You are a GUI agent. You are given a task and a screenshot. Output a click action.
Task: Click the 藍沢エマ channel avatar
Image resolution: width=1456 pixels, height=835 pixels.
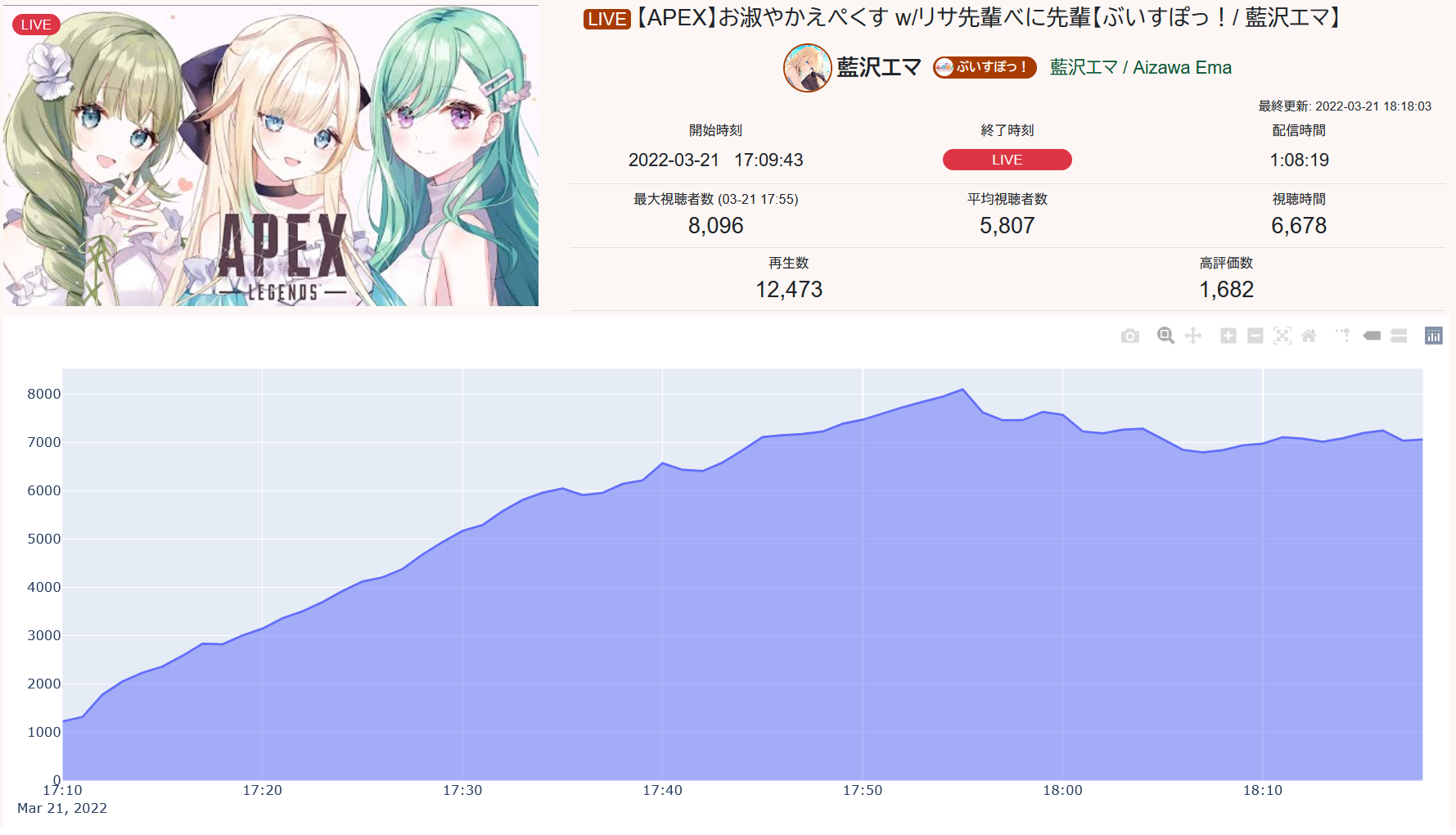point(808,68)
